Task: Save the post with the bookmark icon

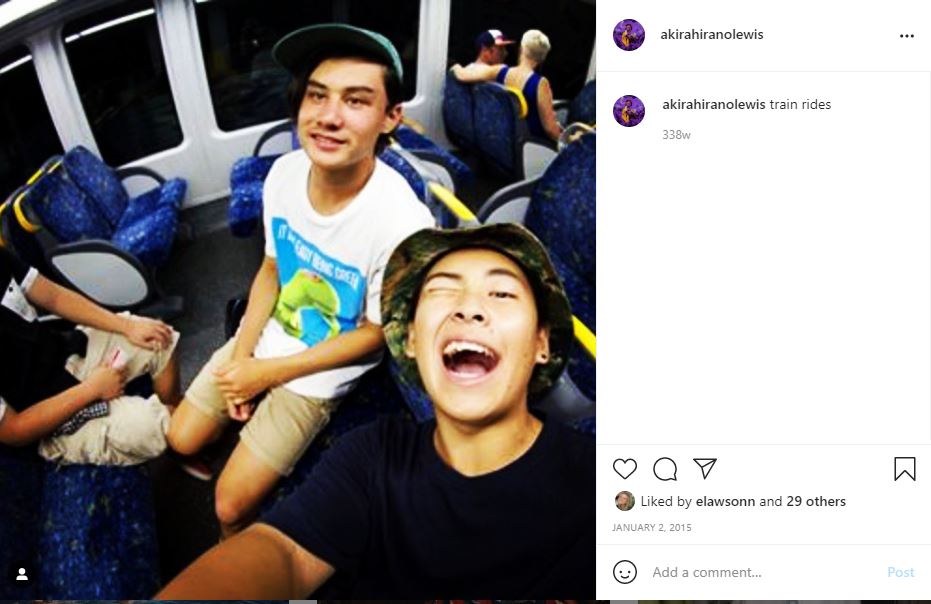Action: tap(905, 469)
